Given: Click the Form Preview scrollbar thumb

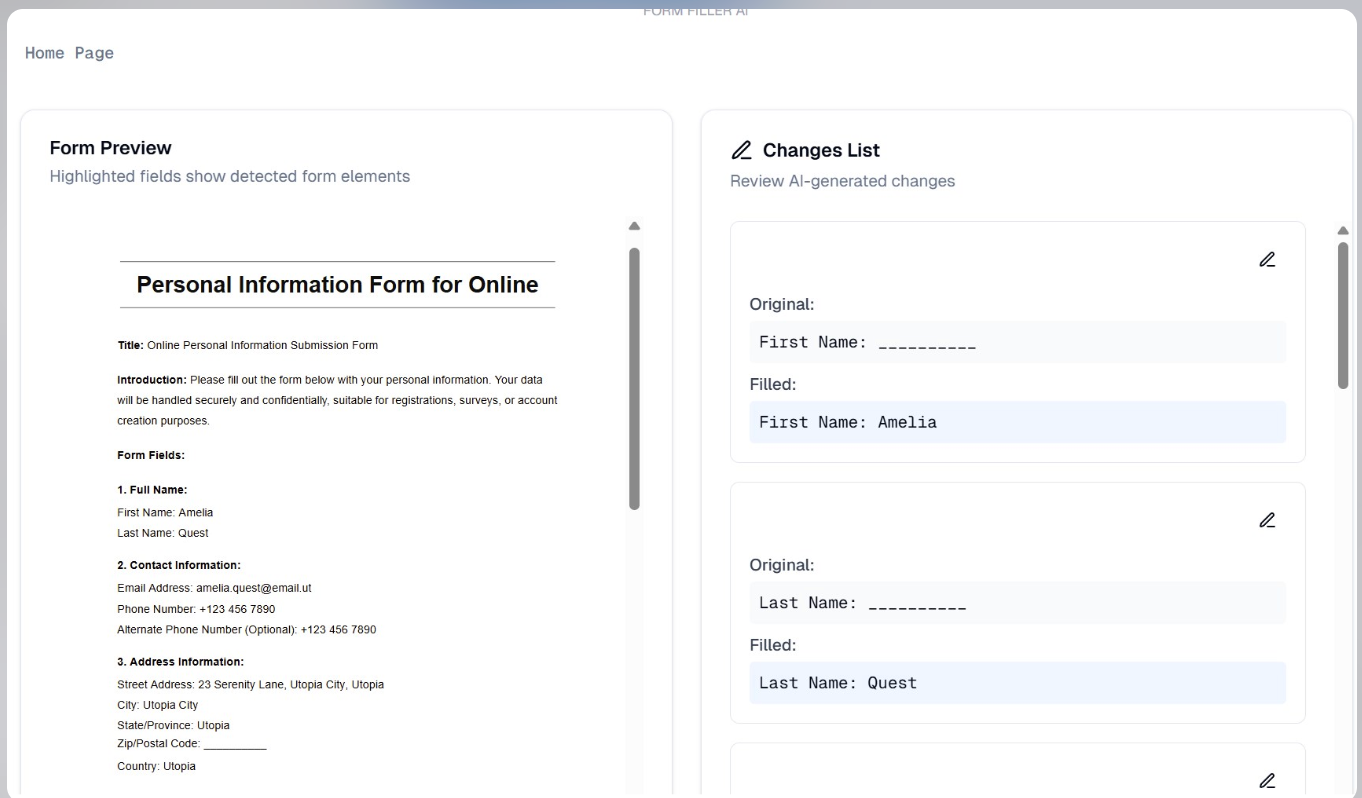Looking at the screenshot, I should click(634, 379).
